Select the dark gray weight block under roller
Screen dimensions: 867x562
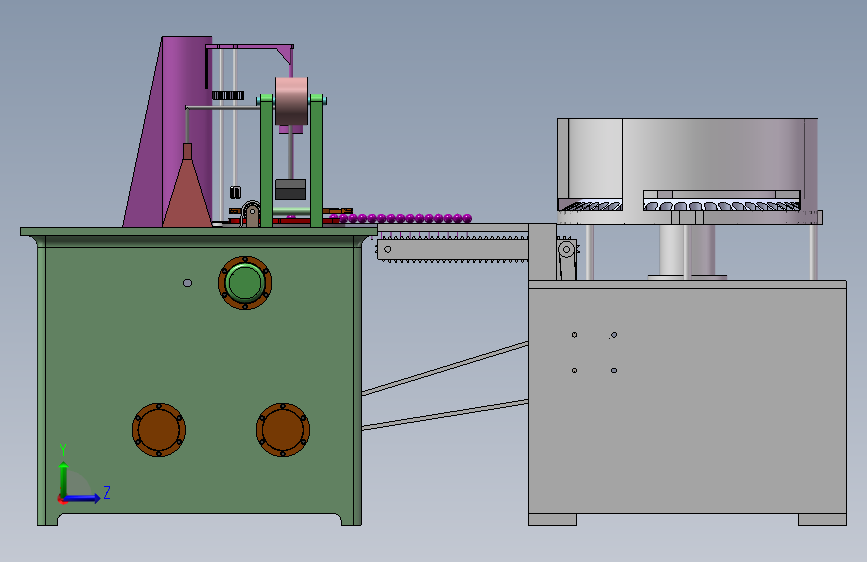click(290, 189)
